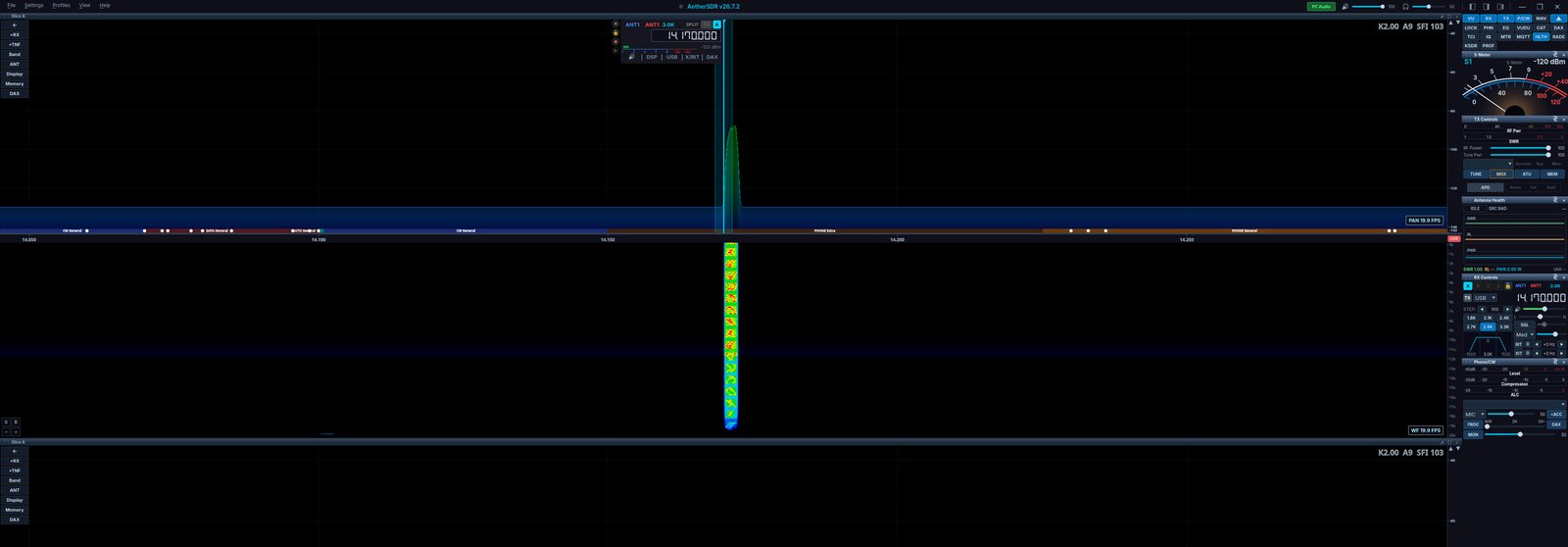This screenshot has height=547, width=1568.
Task: Adjust the MIC gain slider
Action: pos(1511,414)
